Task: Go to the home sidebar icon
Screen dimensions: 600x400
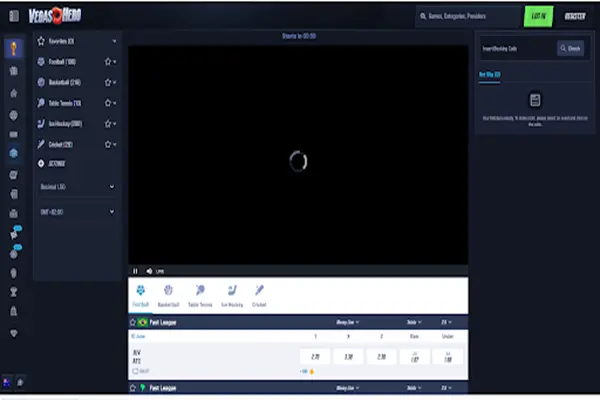Action: (14, 93)
